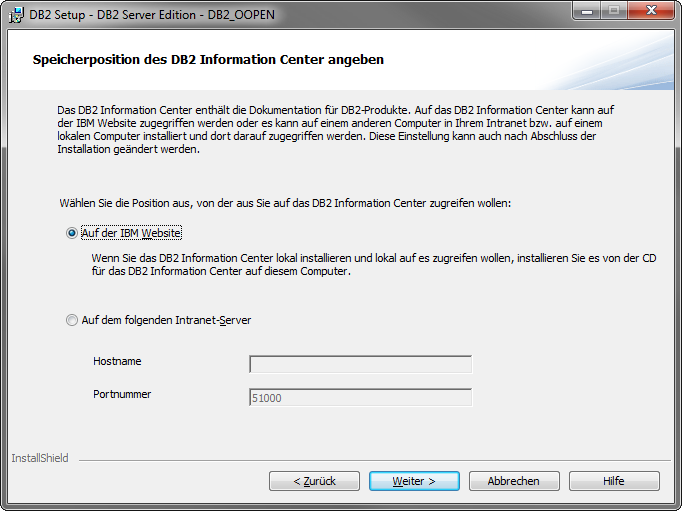682x511 pixels.
Task: Click the DB2 Setup installer icon in title bar
Action: (17, 15)
